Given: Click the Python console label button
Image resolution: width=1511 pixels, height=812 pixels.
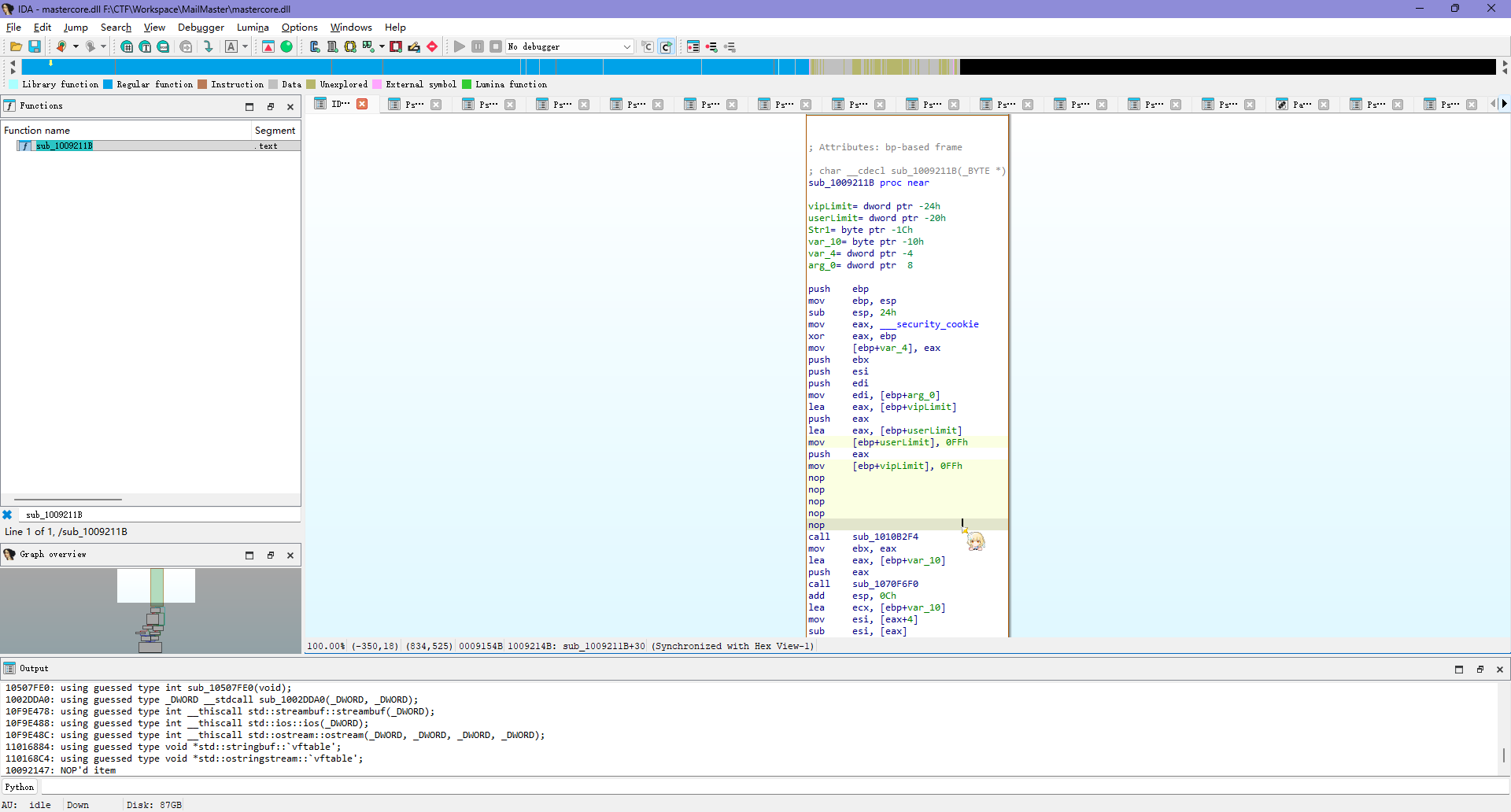Looking at the screenshot, I should pos(20,787).
